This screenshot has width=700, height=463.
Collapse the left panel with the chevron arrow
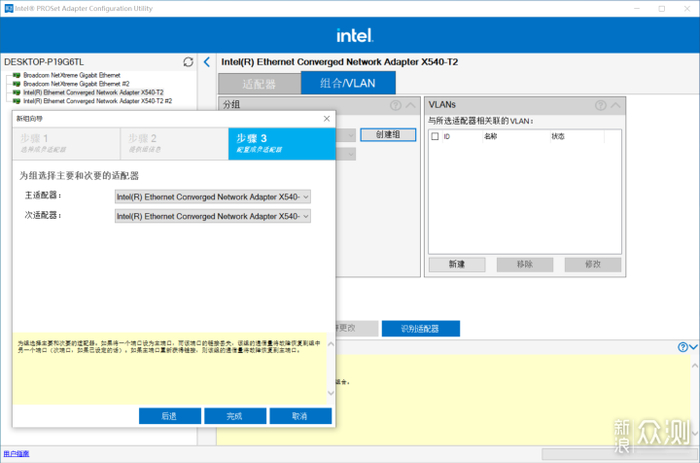[x=207, y=62]
